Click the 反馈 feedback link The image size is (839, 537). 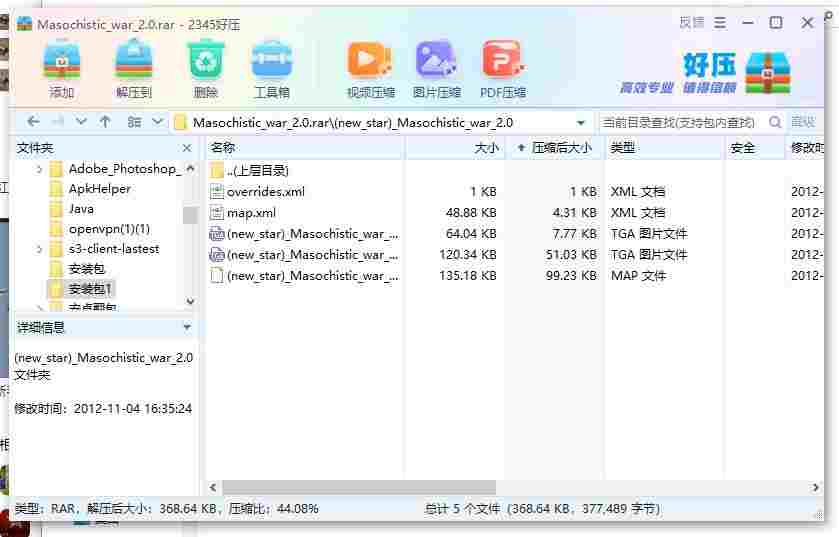(x=692, y=22)
